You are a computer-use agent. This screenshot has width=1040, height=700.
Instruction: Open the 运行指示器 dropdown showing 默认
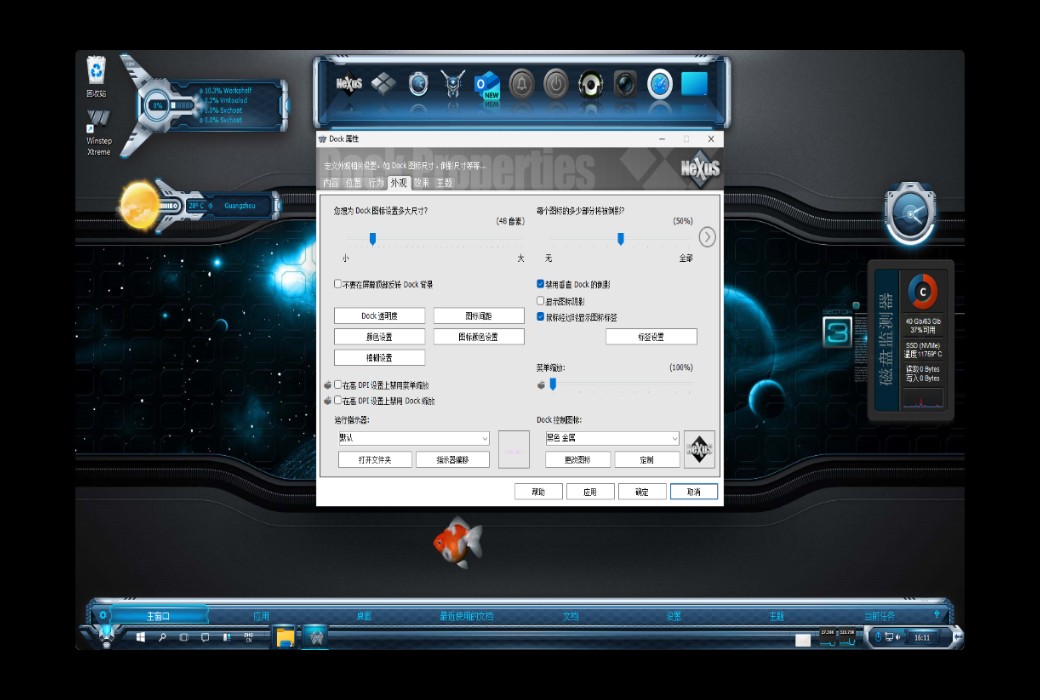(x=412, y=438)
